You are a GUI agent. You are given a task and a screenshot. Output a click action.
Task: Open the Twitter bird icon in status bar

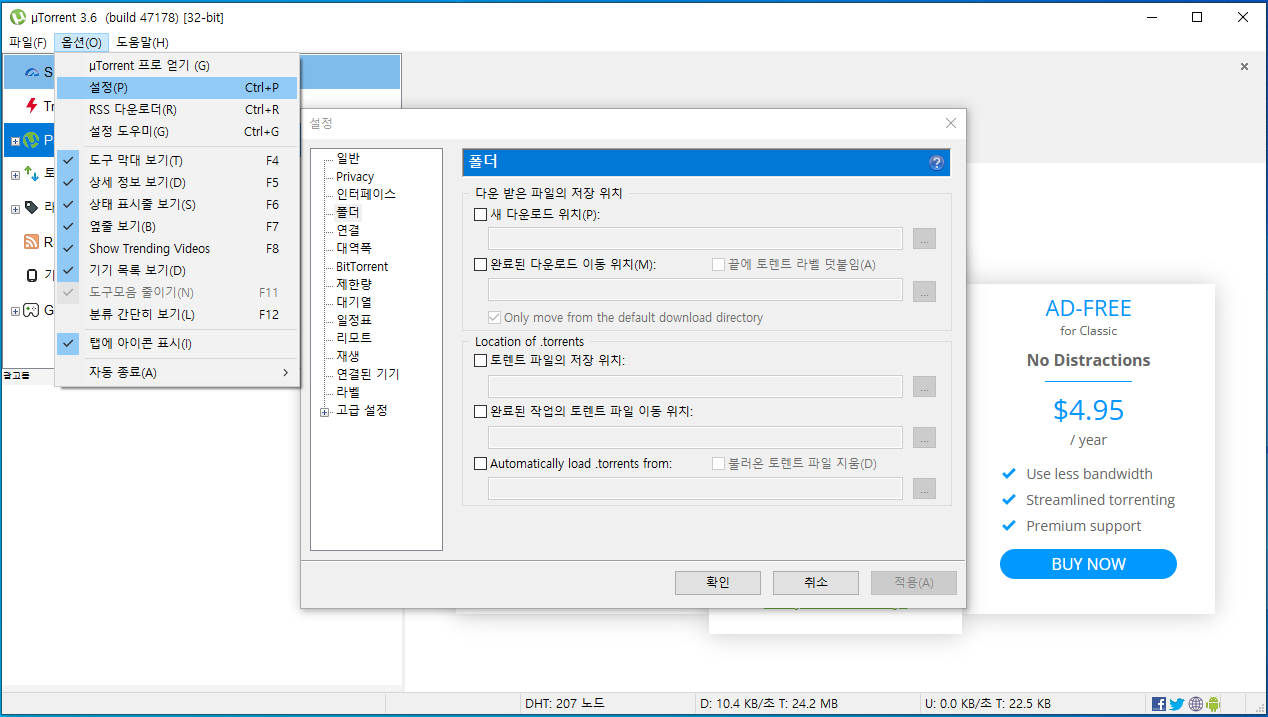[1177, 704]
